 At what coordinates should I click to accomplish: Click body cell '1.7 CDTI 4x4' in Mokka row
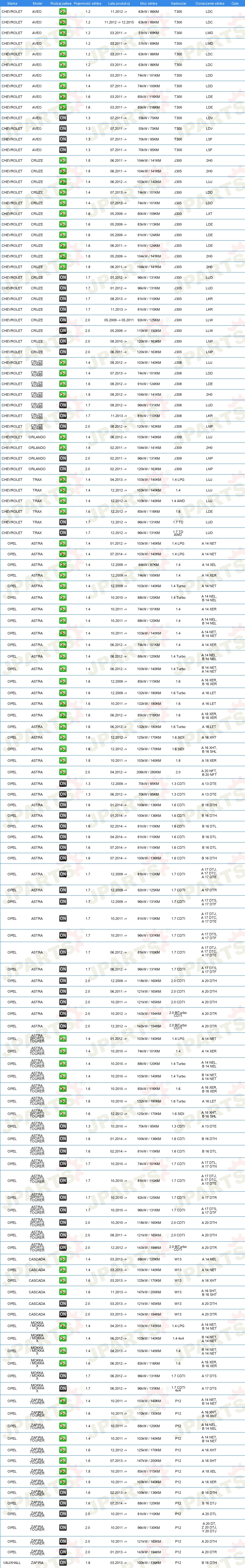(x=178, y=1388)
